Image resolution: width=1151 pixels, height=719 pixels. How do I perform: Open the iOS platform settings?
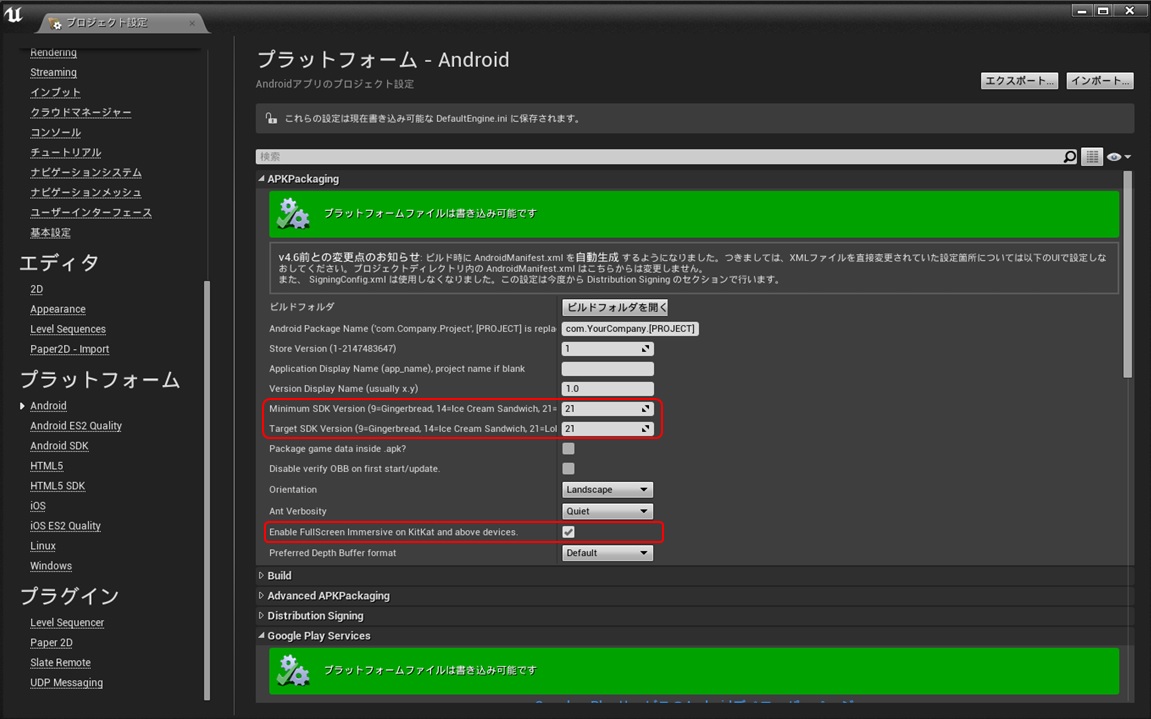[x=37, y=506]
